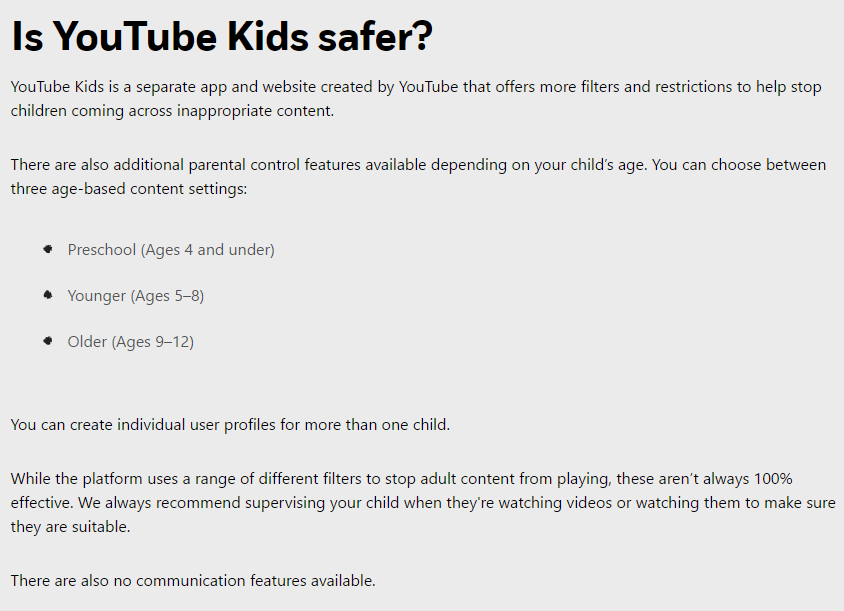Image resolution: width=844 pixels, height=611 pixels.
Task: Click bullet icon beside Younger item
Action: click(48, 294)
